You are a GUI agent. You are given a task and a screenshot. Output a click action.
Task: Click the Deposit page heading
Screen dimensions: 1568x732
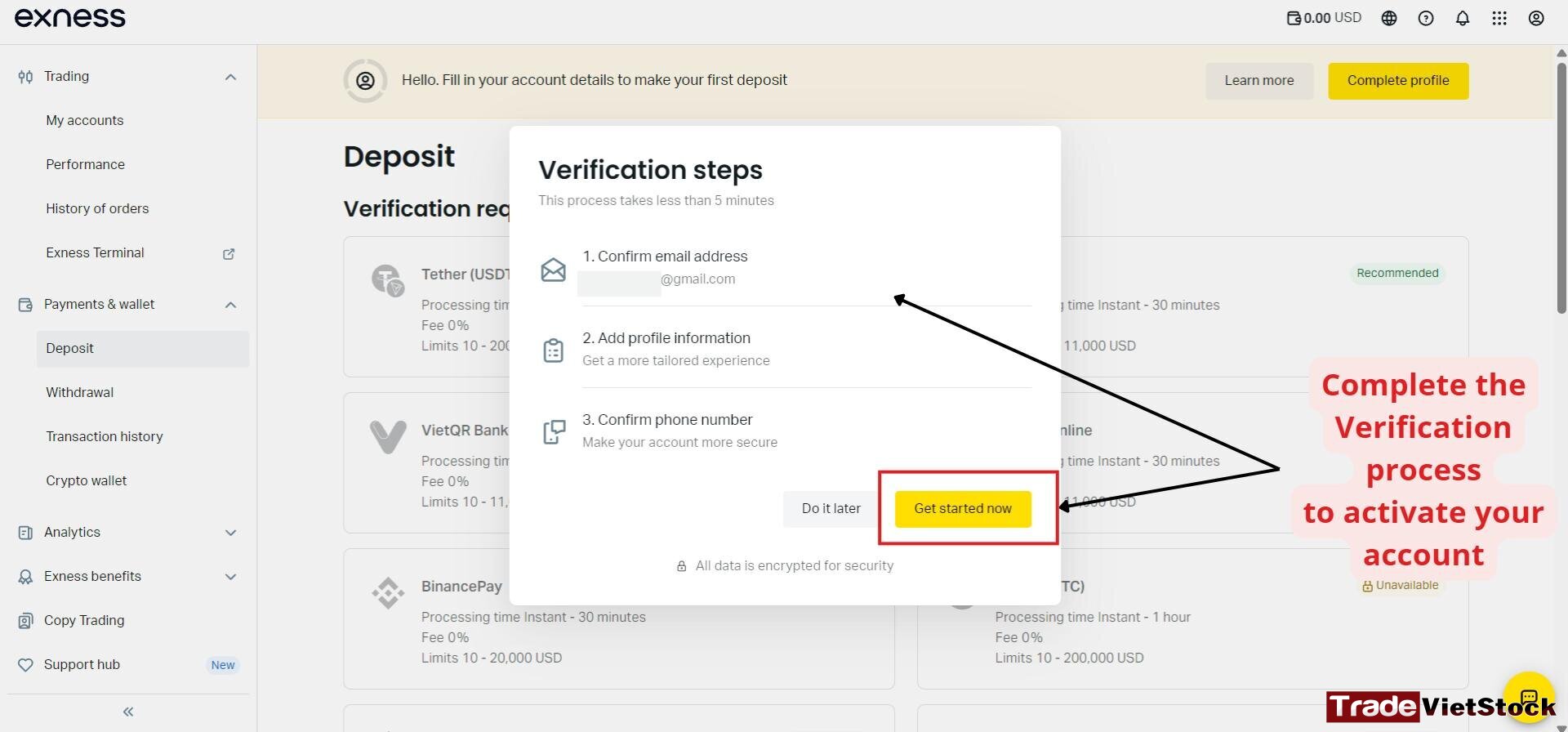(x=399, y=156)
